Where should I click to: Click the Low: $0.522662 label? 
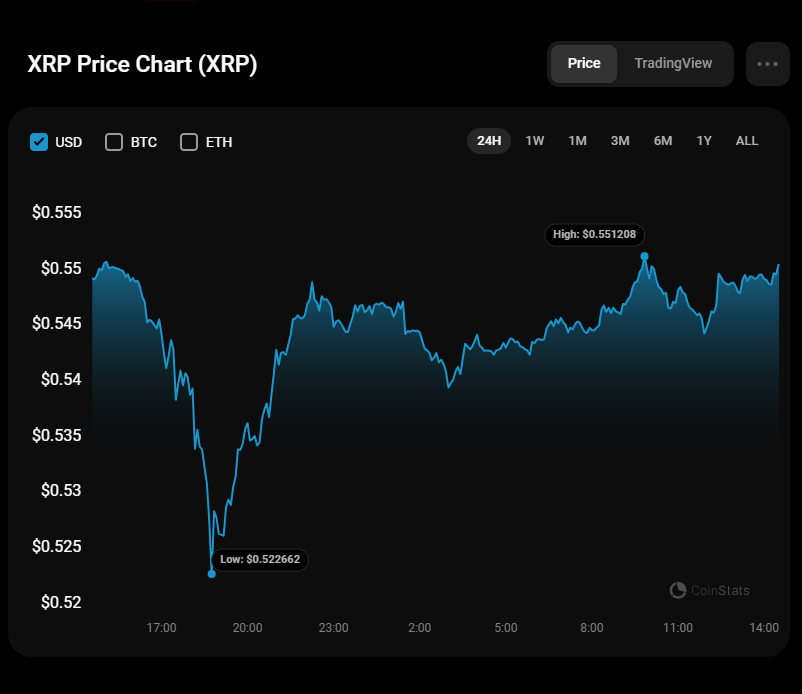(260, 560)
